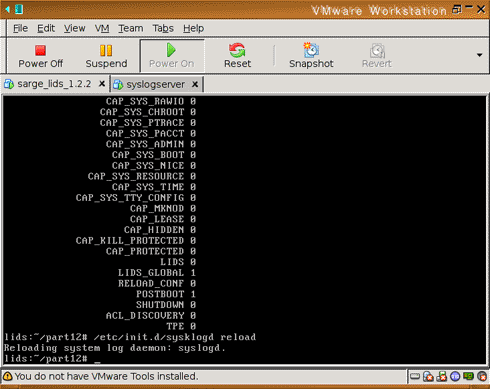
Task: Take a Snapshot of the VM
Action: click(311, 56)
